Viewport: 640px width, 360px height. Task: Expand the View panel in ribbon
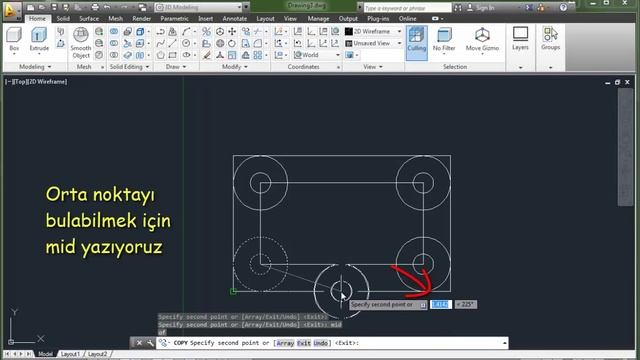373,67
